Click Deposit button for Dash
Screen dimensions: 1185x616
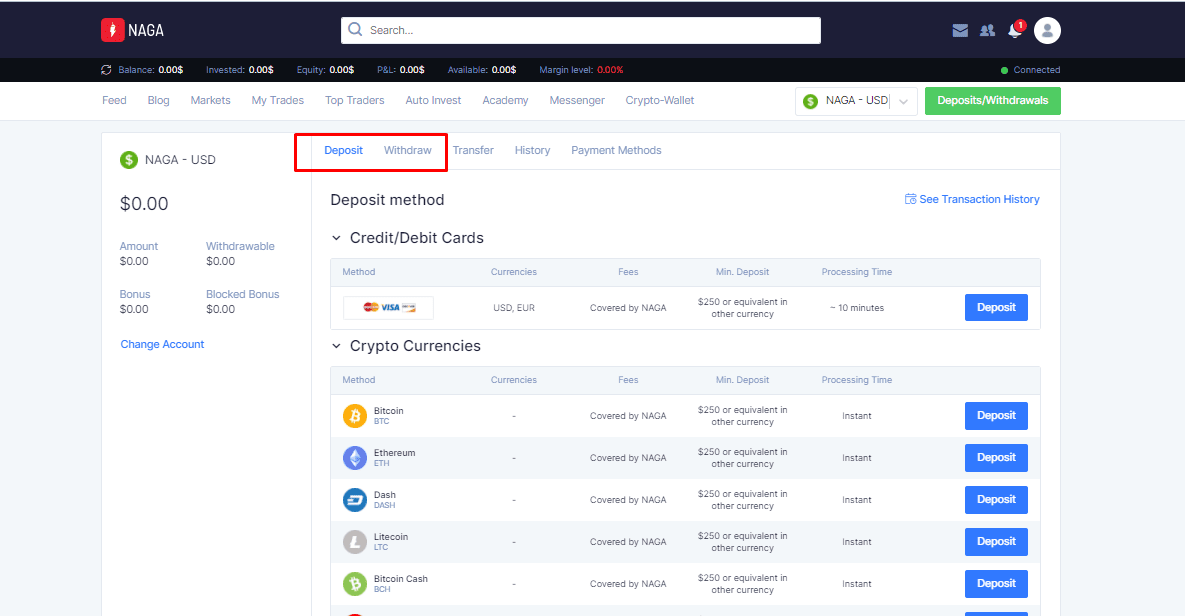[996, 500]
